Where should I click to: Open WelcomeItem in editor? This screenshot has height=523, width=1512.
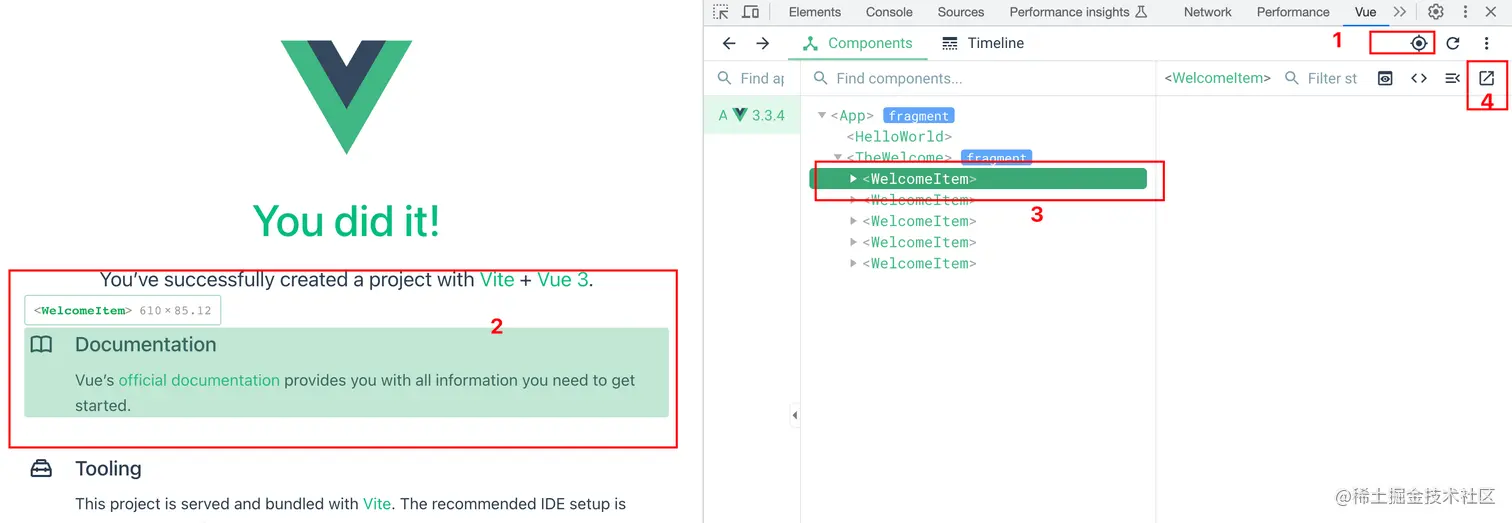point(1487,78)
